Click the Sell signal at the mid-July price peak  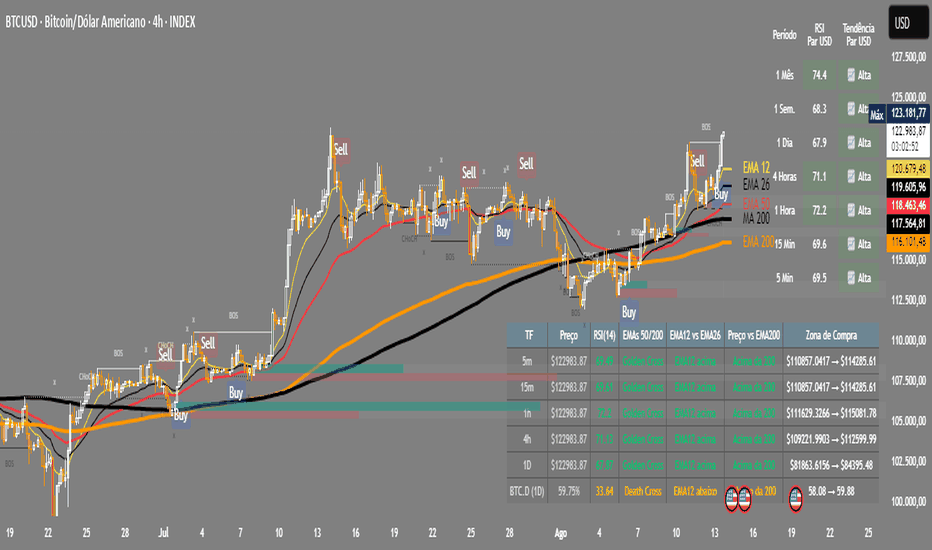[x=341, y=149]
